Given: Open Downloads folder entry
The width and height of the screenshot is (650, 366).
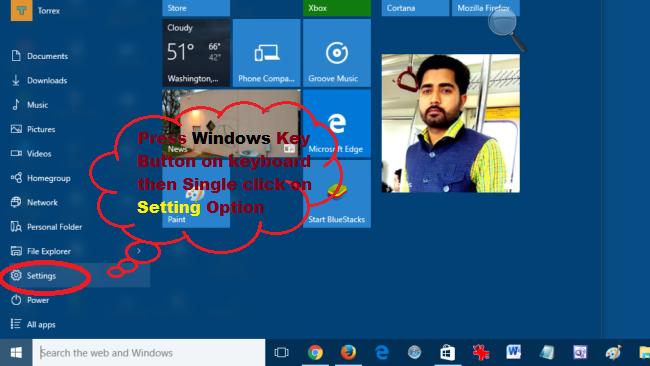Looking at the screenshot, I should click(39, 80).
